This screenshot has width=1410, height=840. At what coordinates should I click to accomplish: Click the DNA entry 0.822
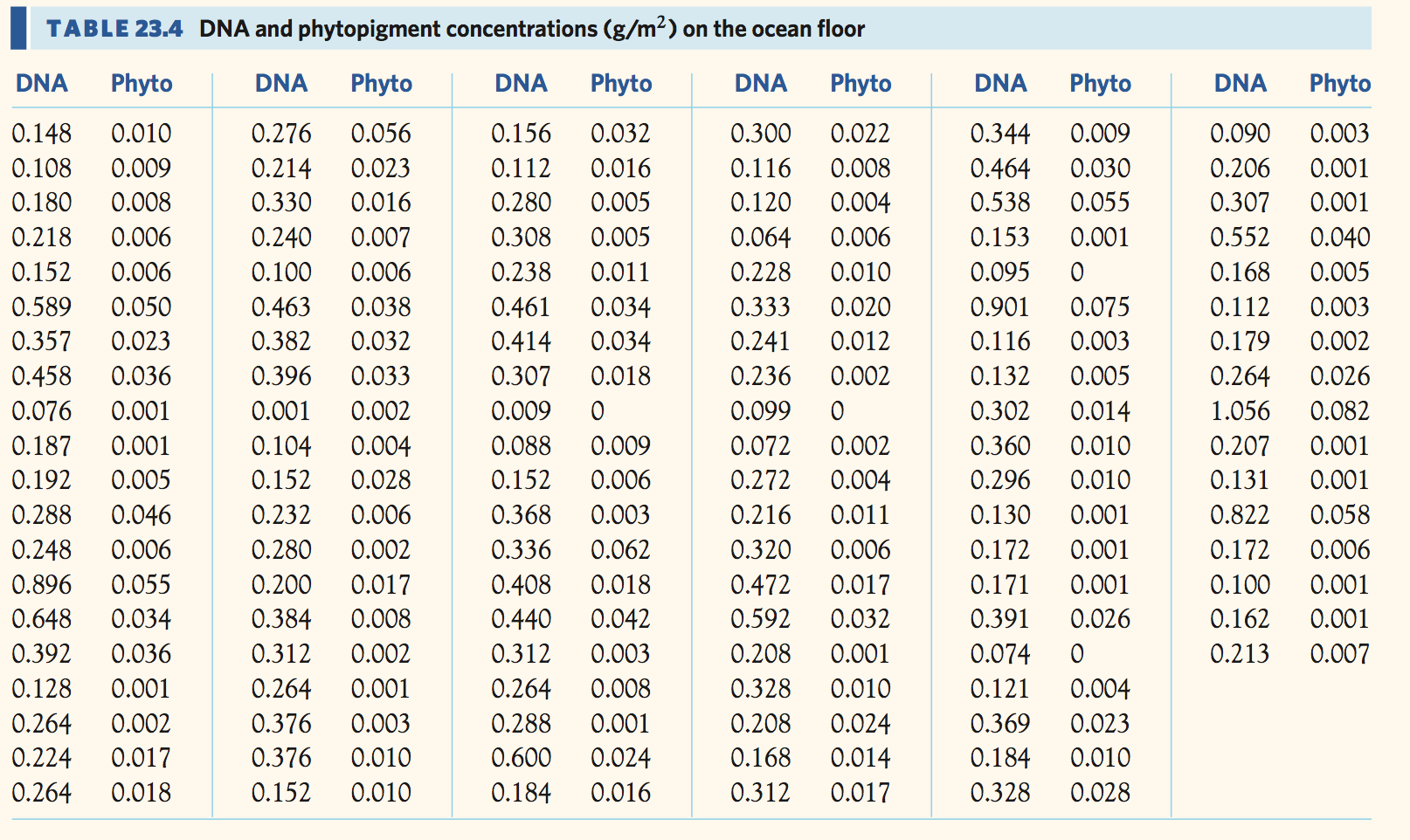[x=1239, y=515]
